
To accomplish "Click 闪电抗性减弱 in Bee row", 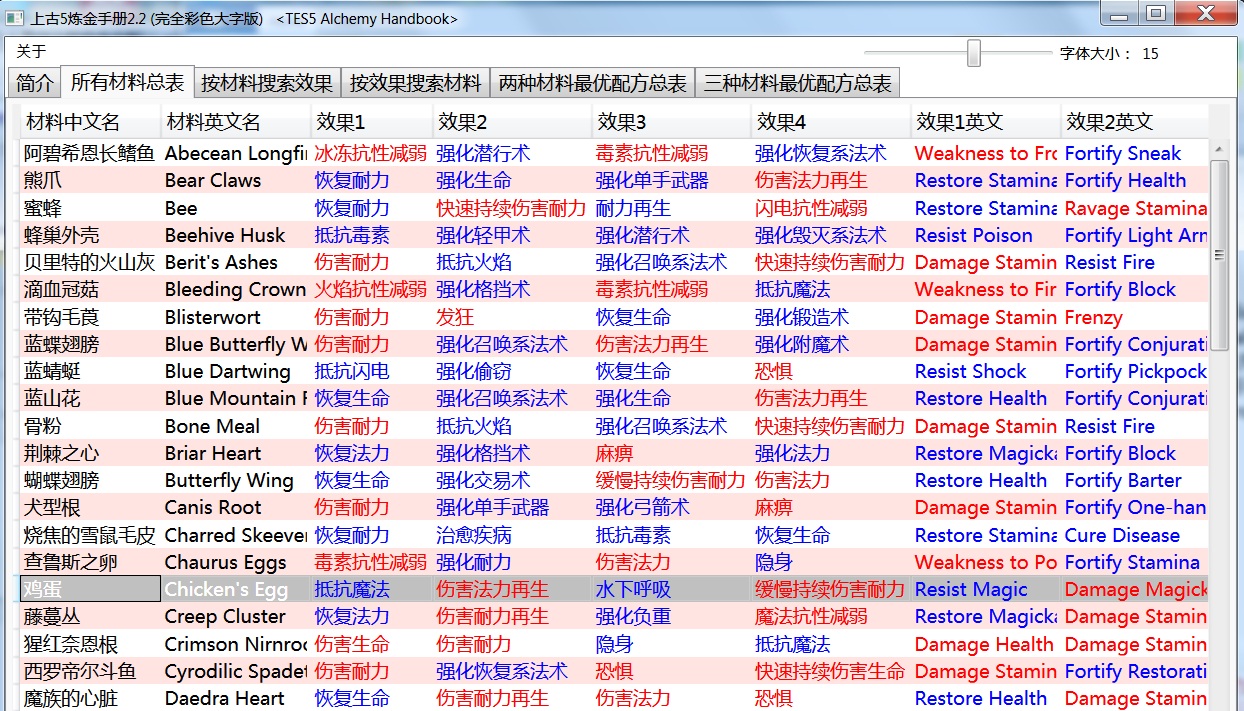I will tap(832, 208).
